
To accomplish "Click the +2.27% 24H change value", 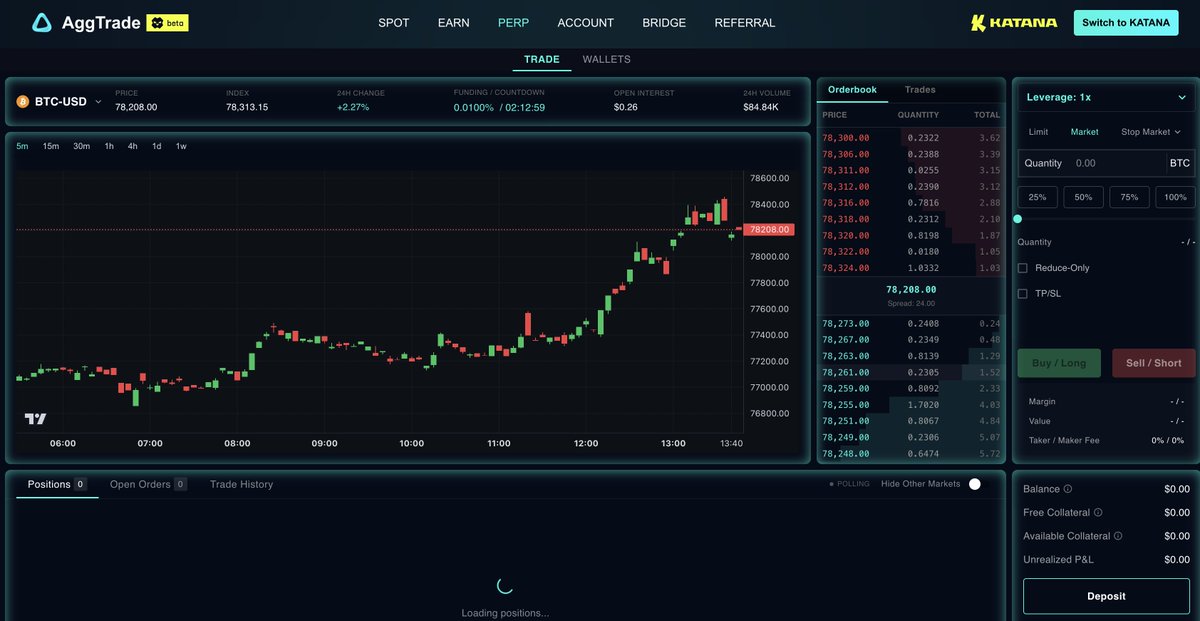I will pos(353,107).
